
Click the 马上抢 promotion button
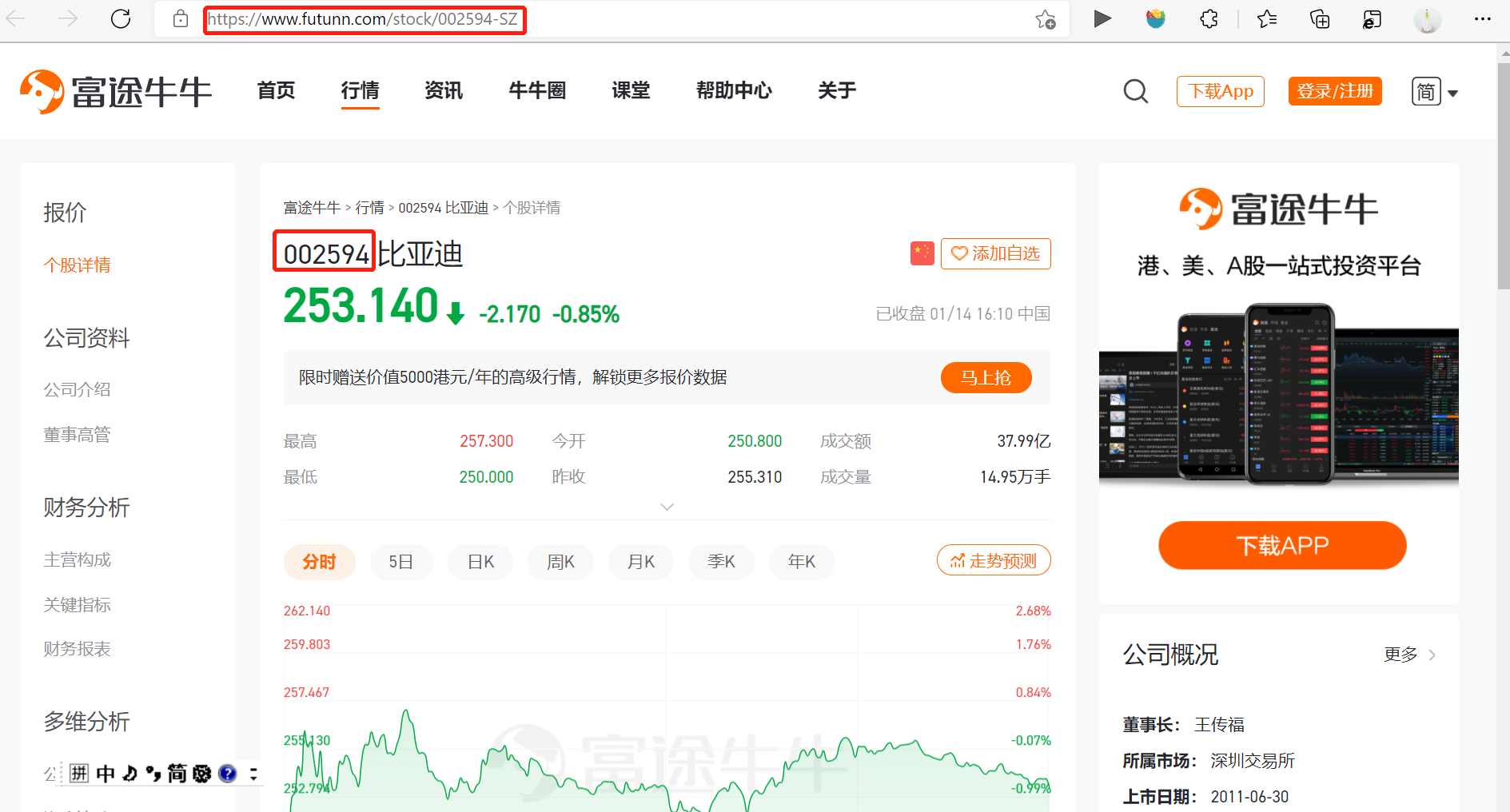coord(986,377)
